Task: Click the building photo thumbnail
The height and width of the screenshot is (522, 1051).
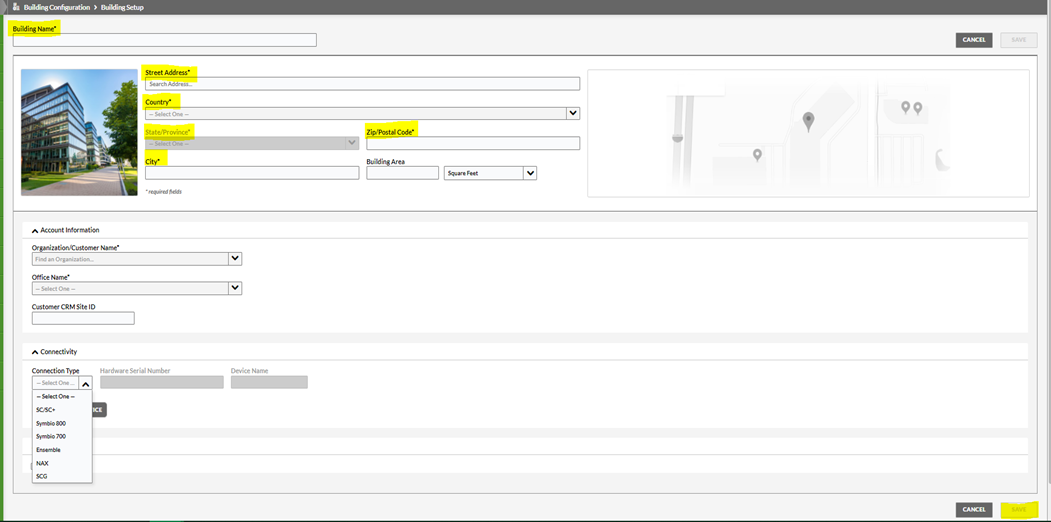Action: click(79, 132)
